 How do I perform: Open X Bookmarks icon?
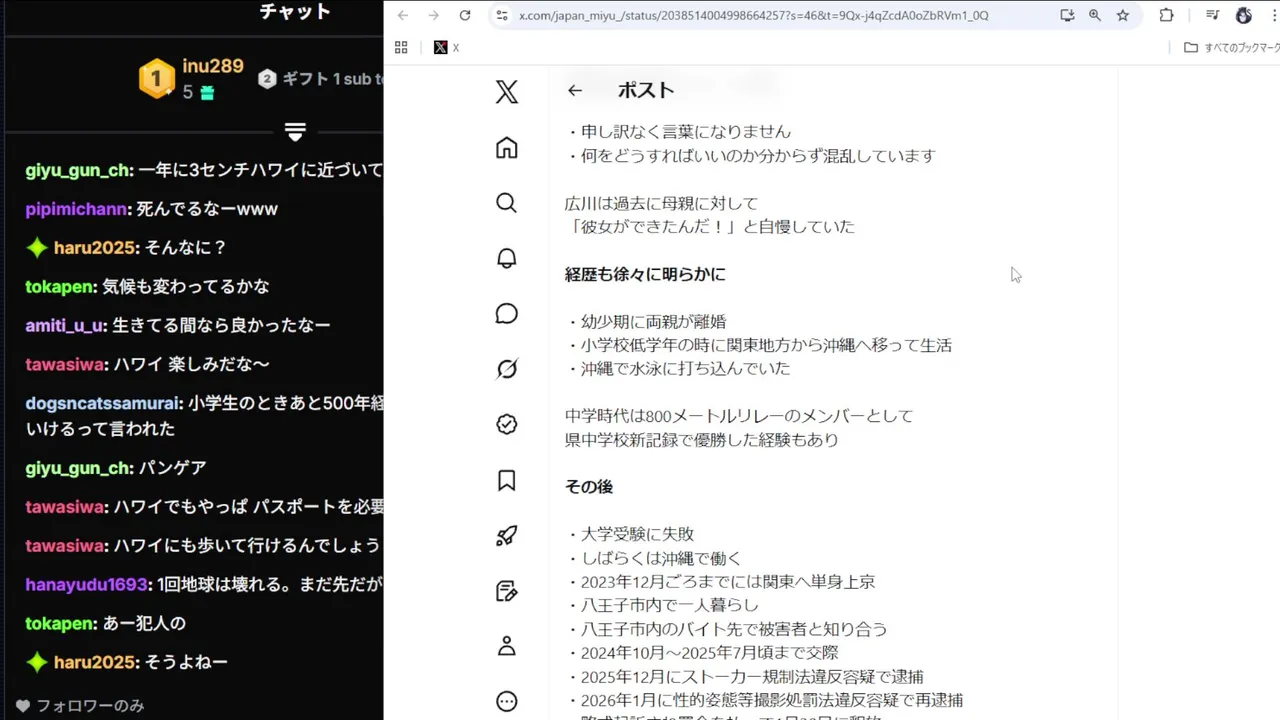click(x=507, y=480)
